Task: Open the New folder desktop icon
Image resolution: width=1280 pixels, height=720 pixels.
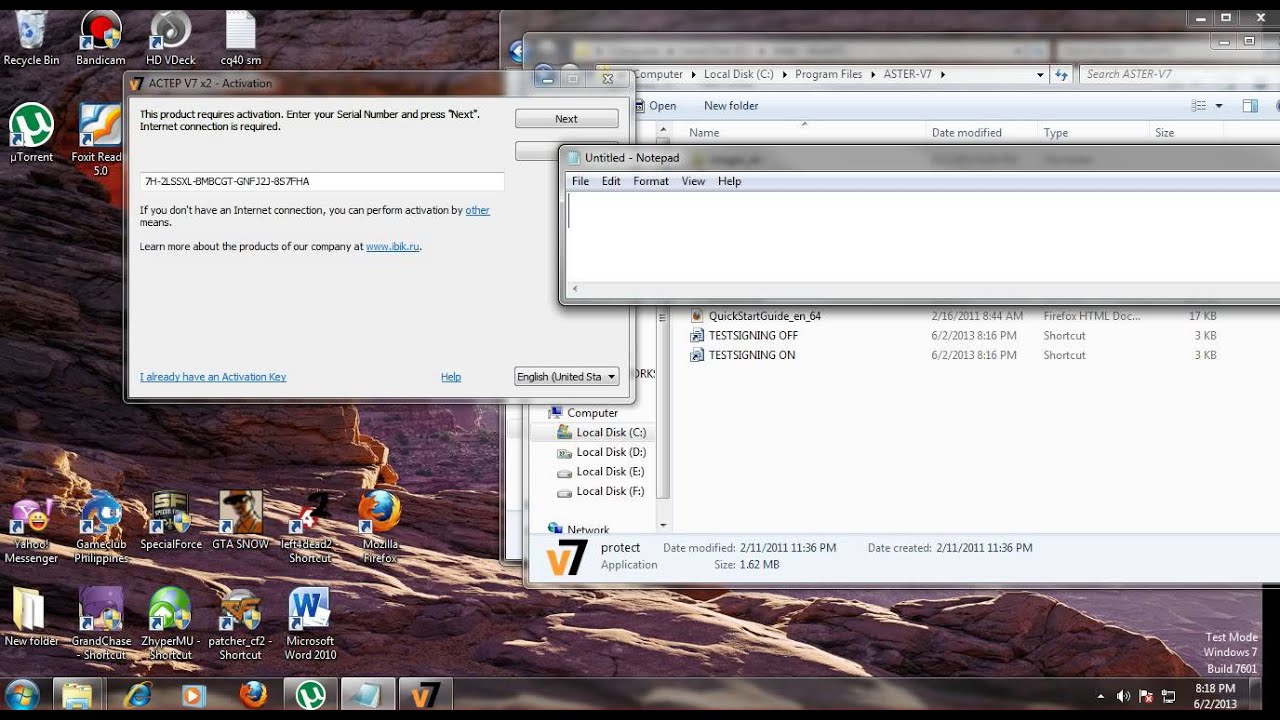Action: [x=31, y=617]
